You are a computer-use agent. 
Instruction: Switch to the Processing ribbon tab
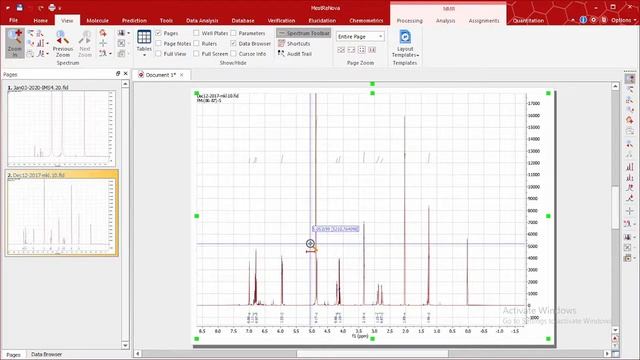pyautogui.click(x=409, y=20)
